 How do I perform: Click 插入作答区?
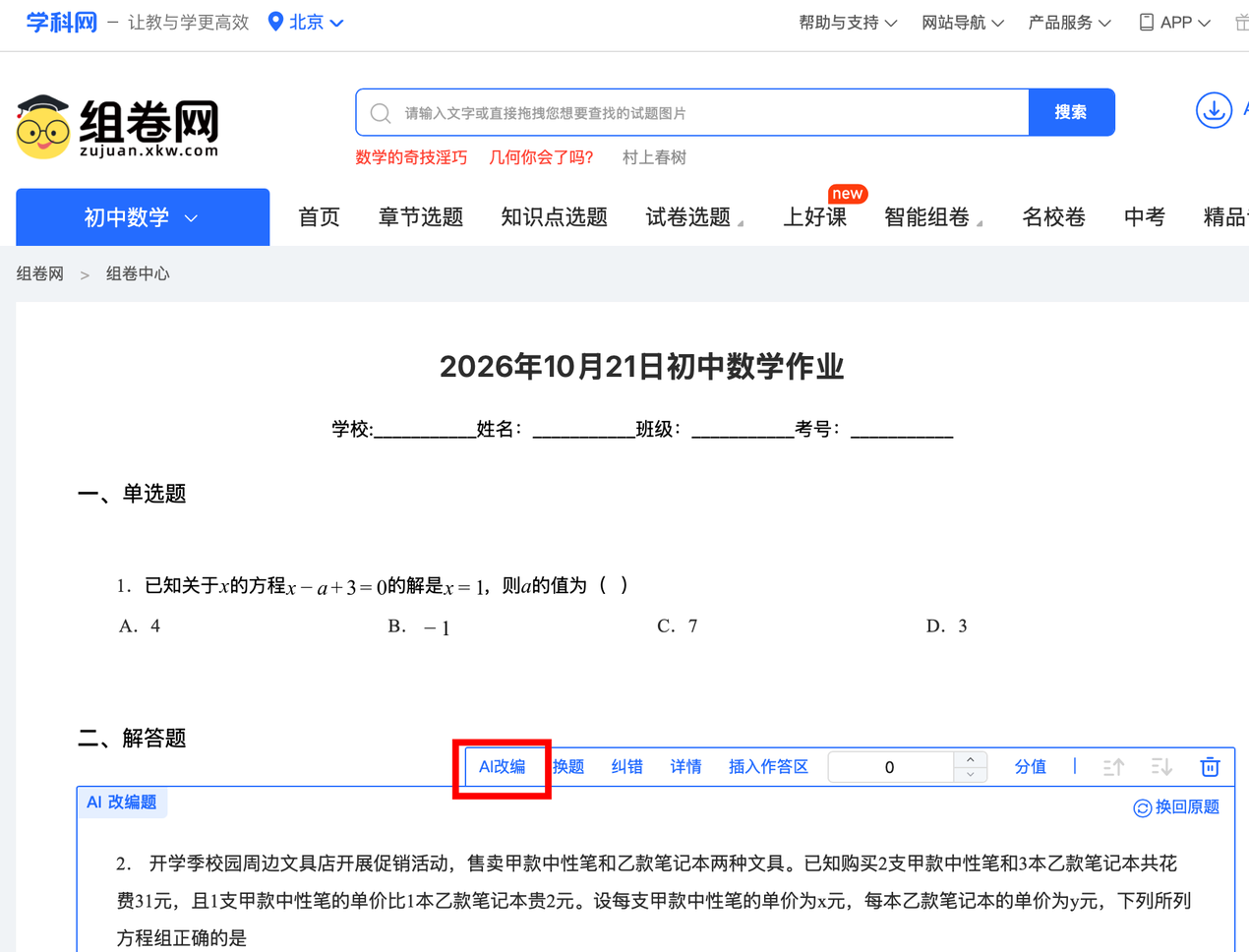[768, 767]
